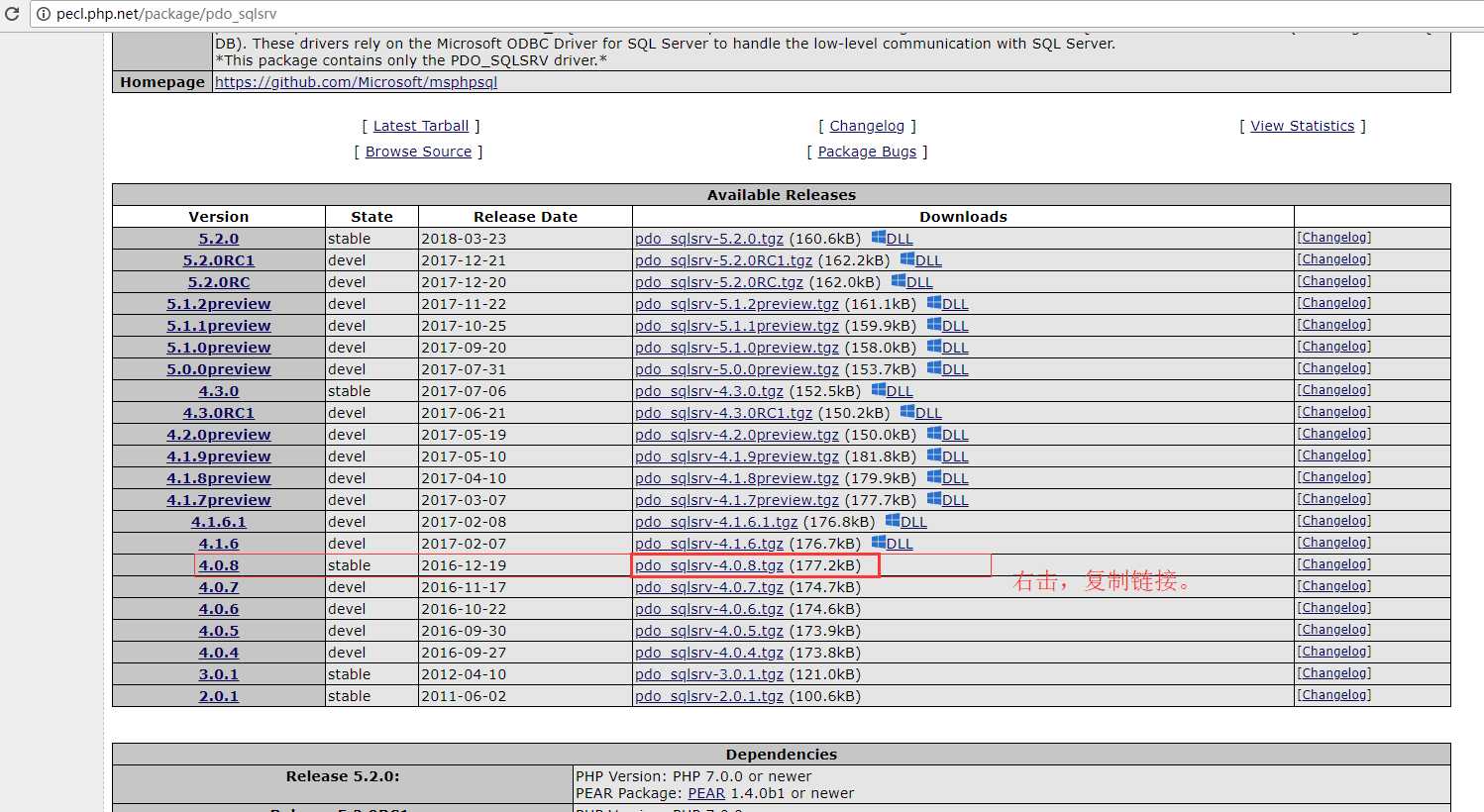Select the Dependencies table heading
1484x812 pixels.
(x=782, y=755)
